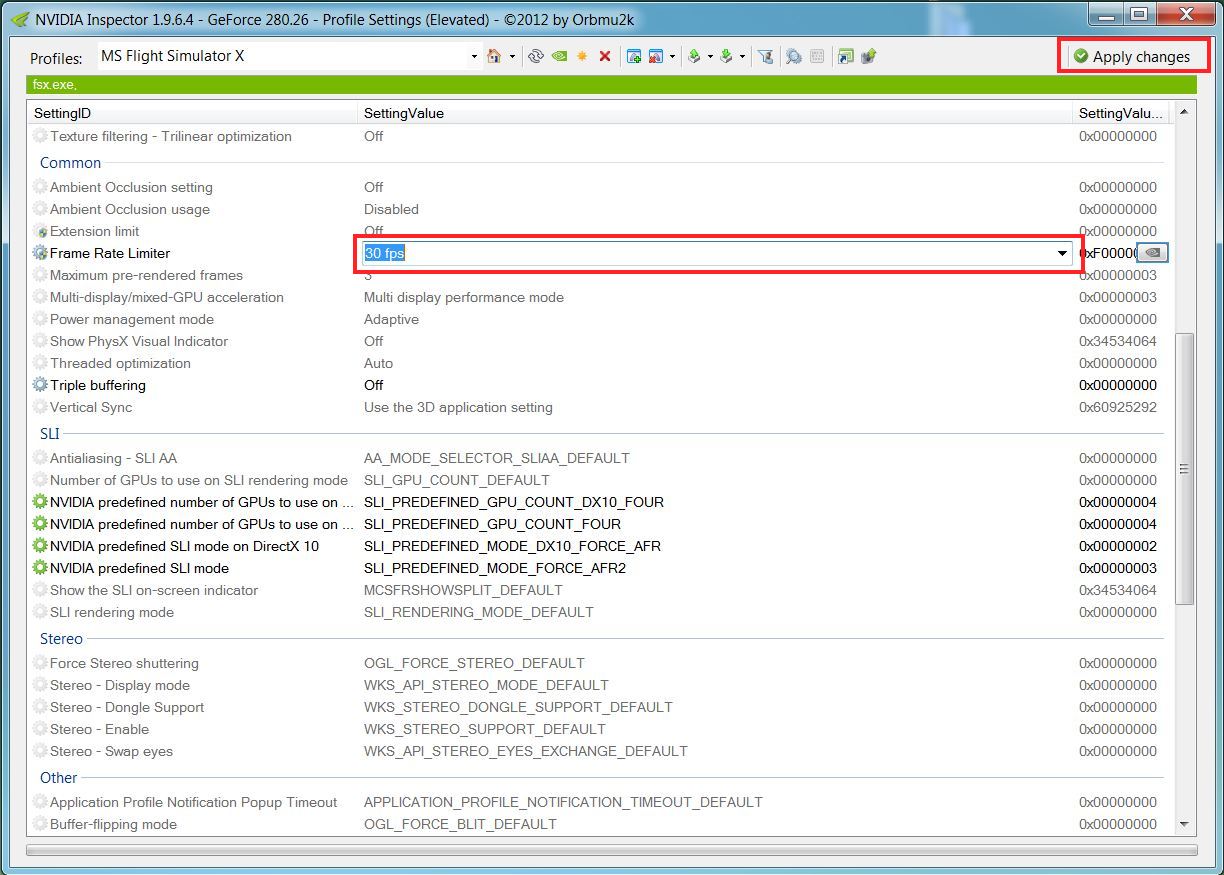Viewport: 1224px width, 875px height.
Task: Select Texture filtering - Trilinear optimization row
Action: (598, 136)
